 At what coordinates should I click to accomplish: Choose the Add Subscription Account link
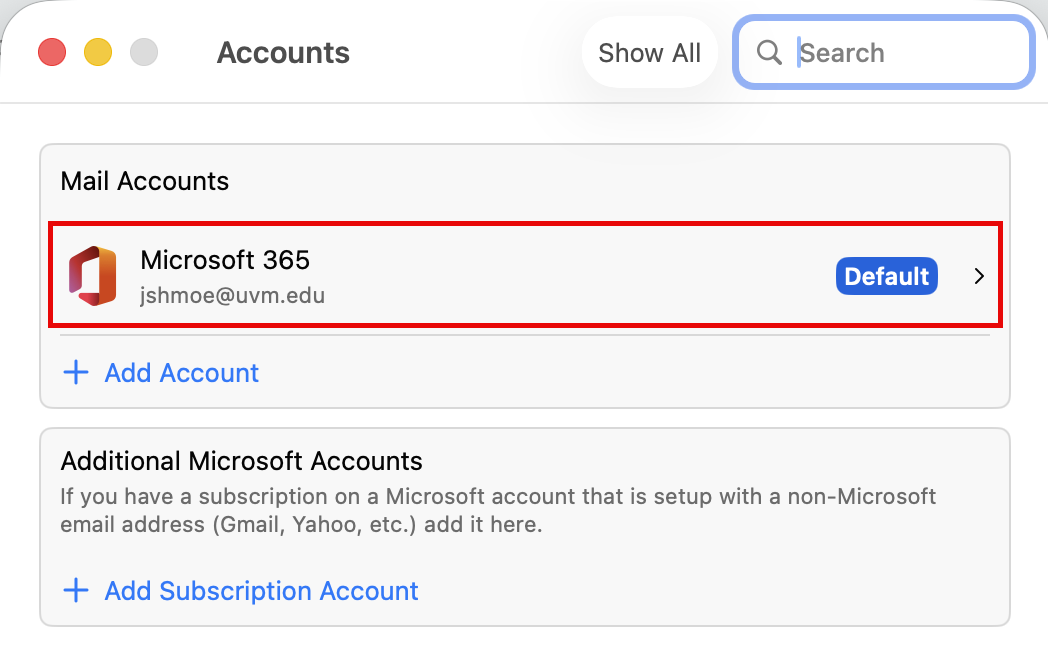coord(261,591)
